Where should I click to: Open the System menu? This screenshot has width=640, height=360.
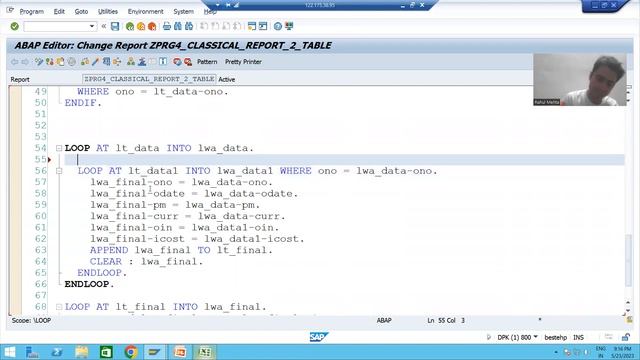tap(184, 11)
